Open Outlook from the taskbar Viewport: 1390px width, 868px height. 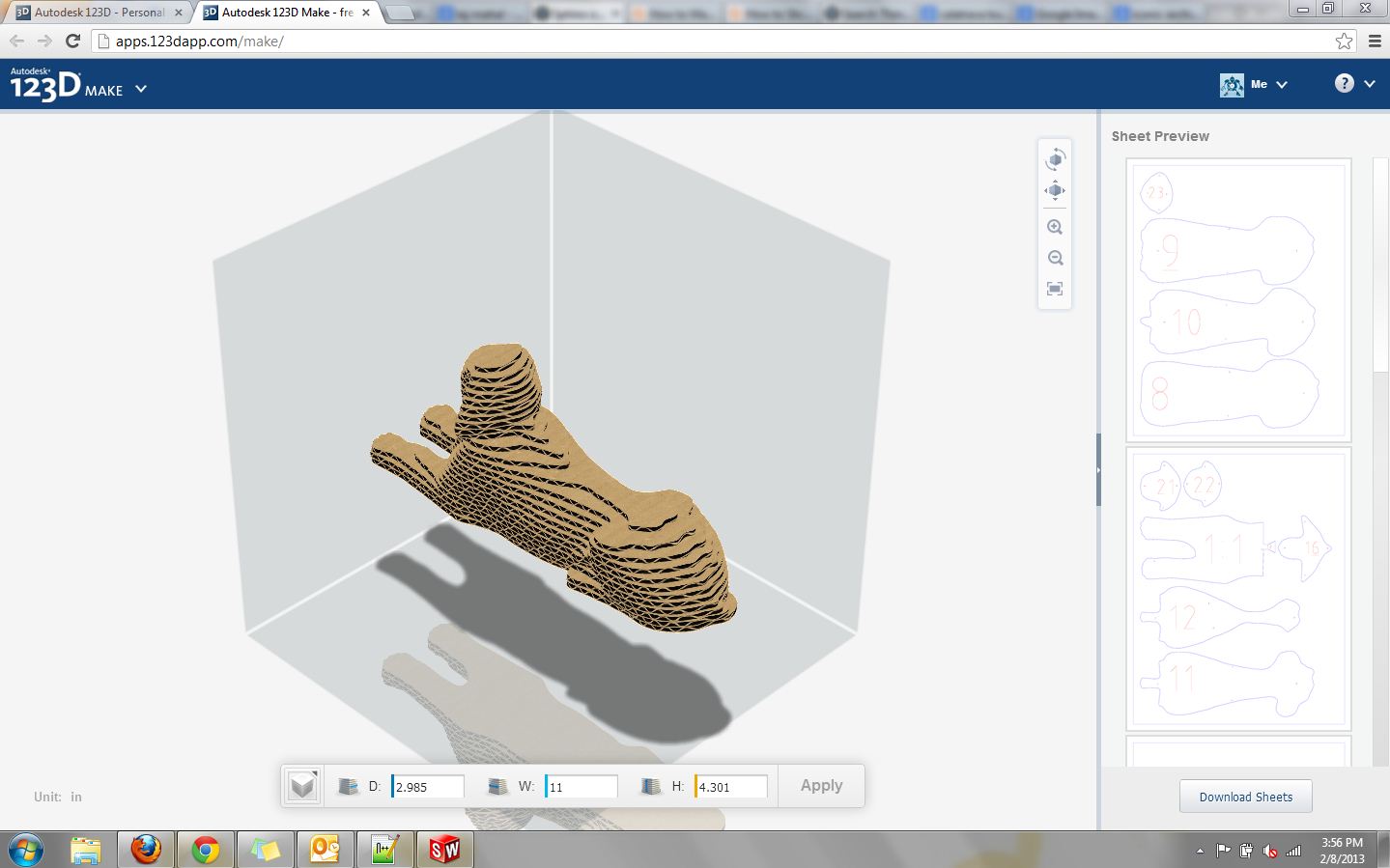pyautogui.click(x=326, y=851)
